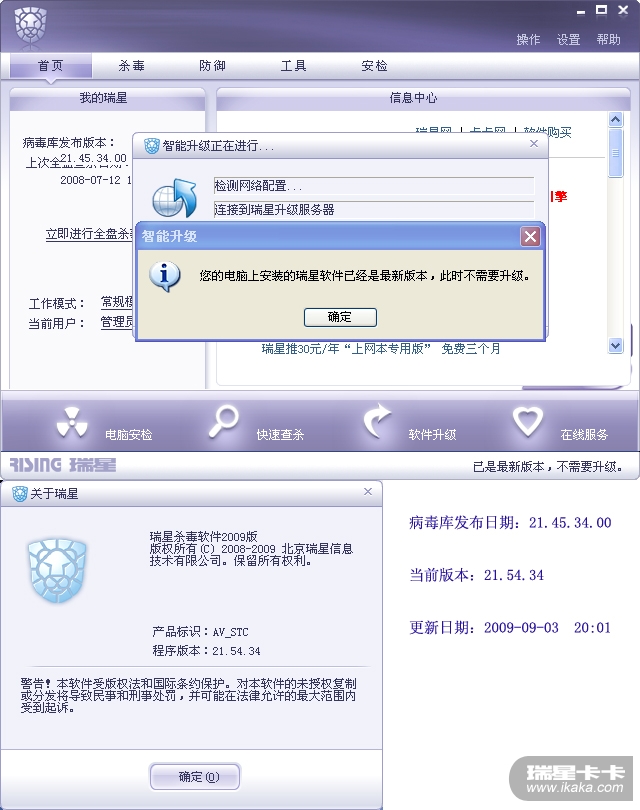
Task: Close the 智能升级 message box
Action: (x=530, y=237)
